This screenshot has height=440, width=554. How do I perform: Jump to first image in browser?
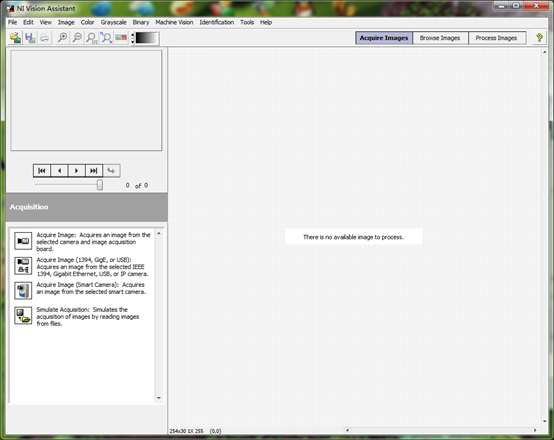42,171
